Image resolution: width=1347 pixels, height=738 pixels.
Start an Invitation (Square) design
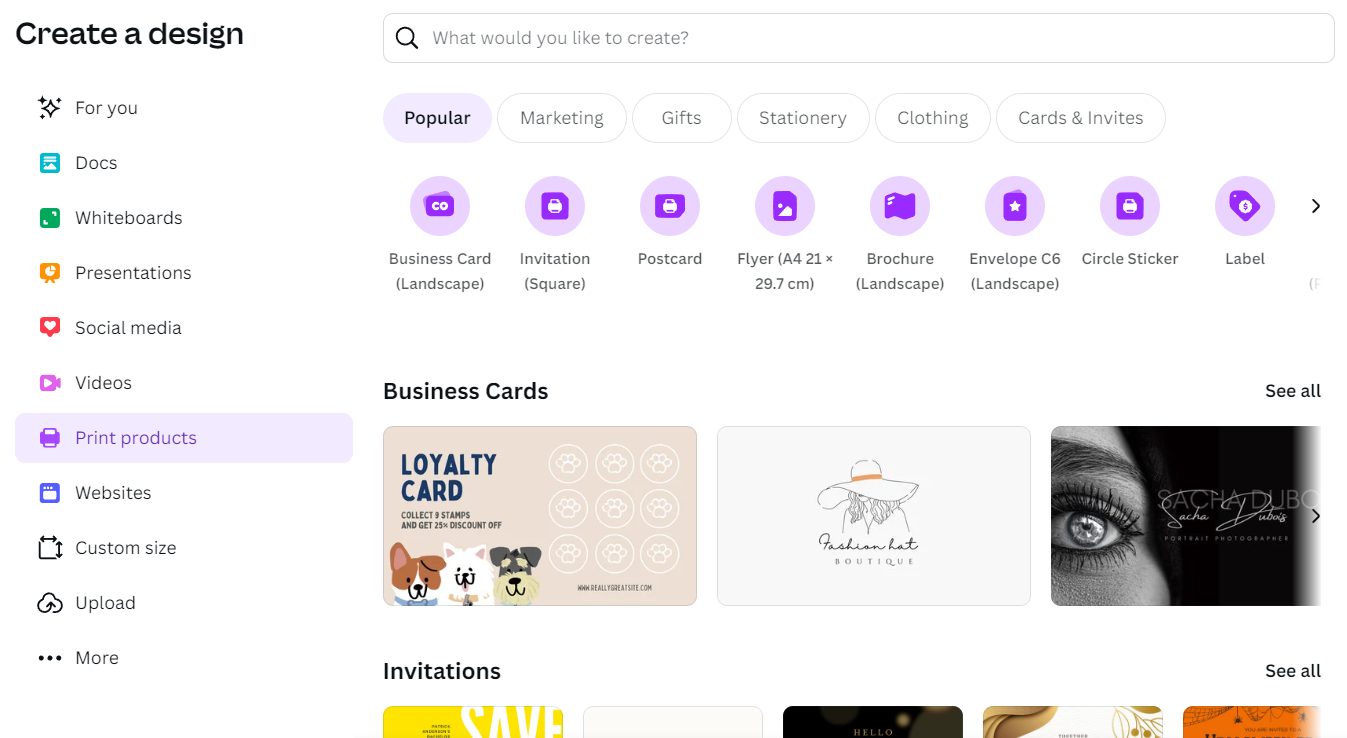[555, 206]
